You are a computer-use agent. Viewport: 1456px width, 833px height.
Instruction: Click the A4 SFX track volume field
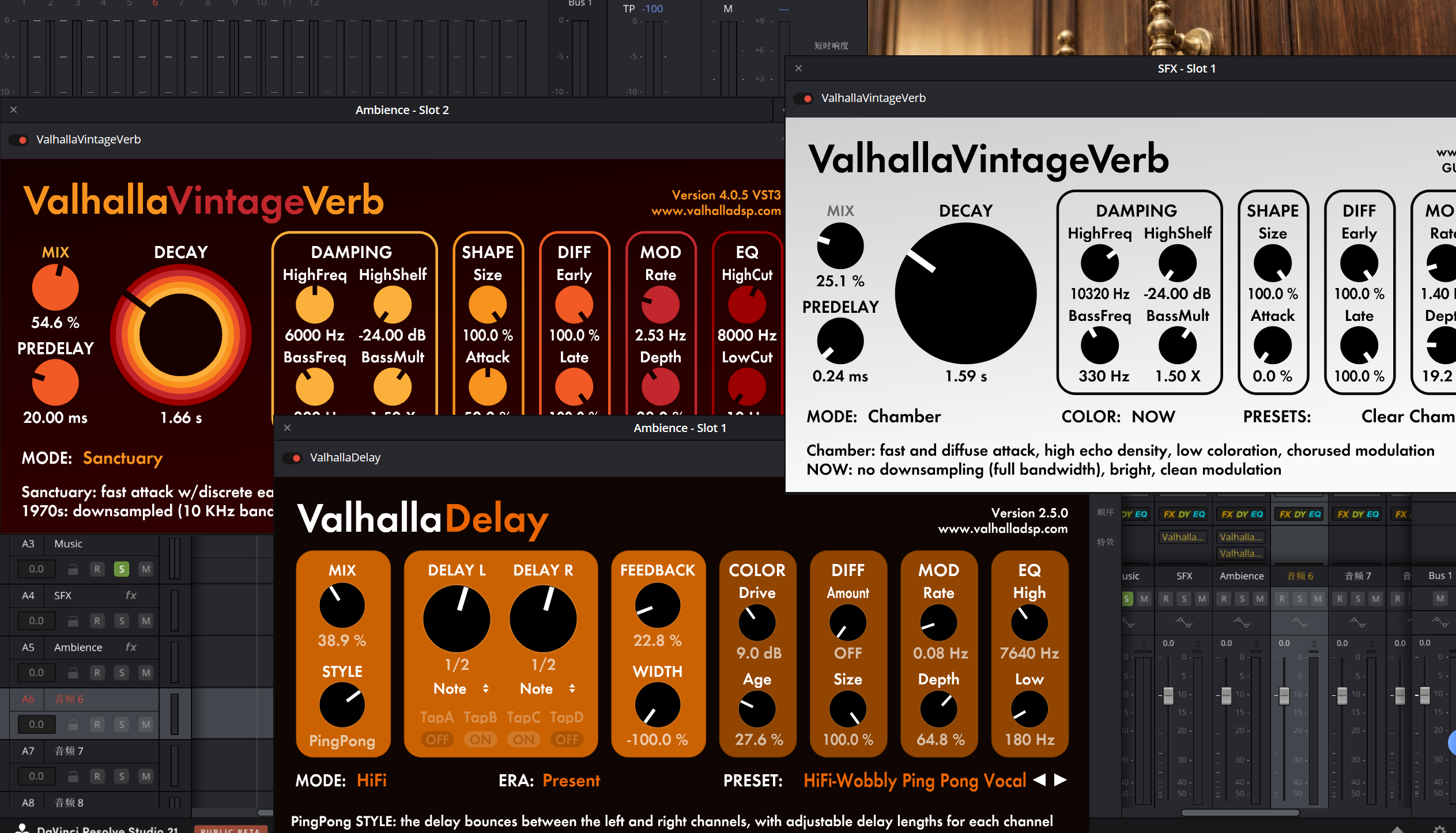click(x=36, y=621)
